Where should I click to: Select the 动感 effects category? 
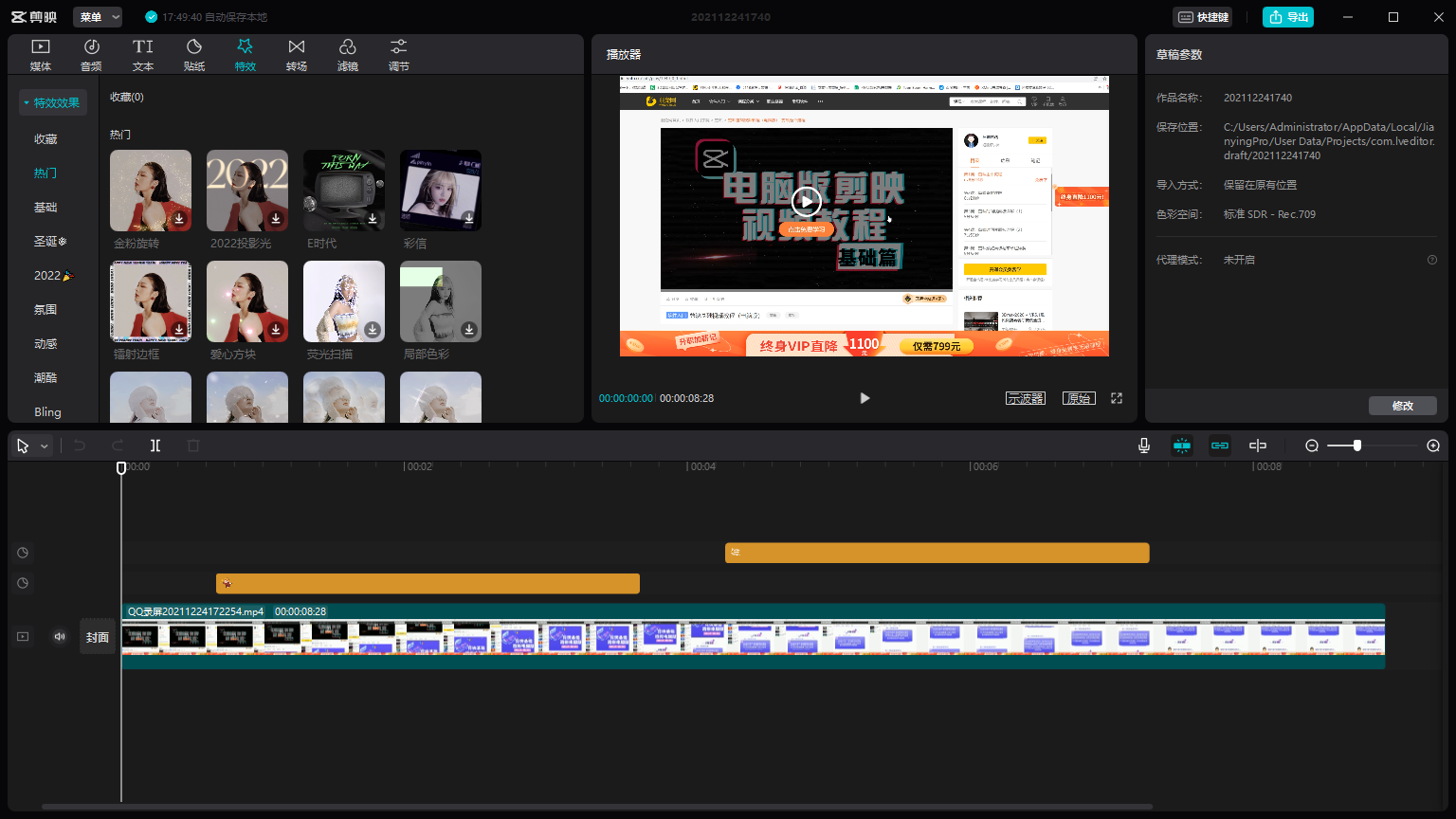point(45,343)
